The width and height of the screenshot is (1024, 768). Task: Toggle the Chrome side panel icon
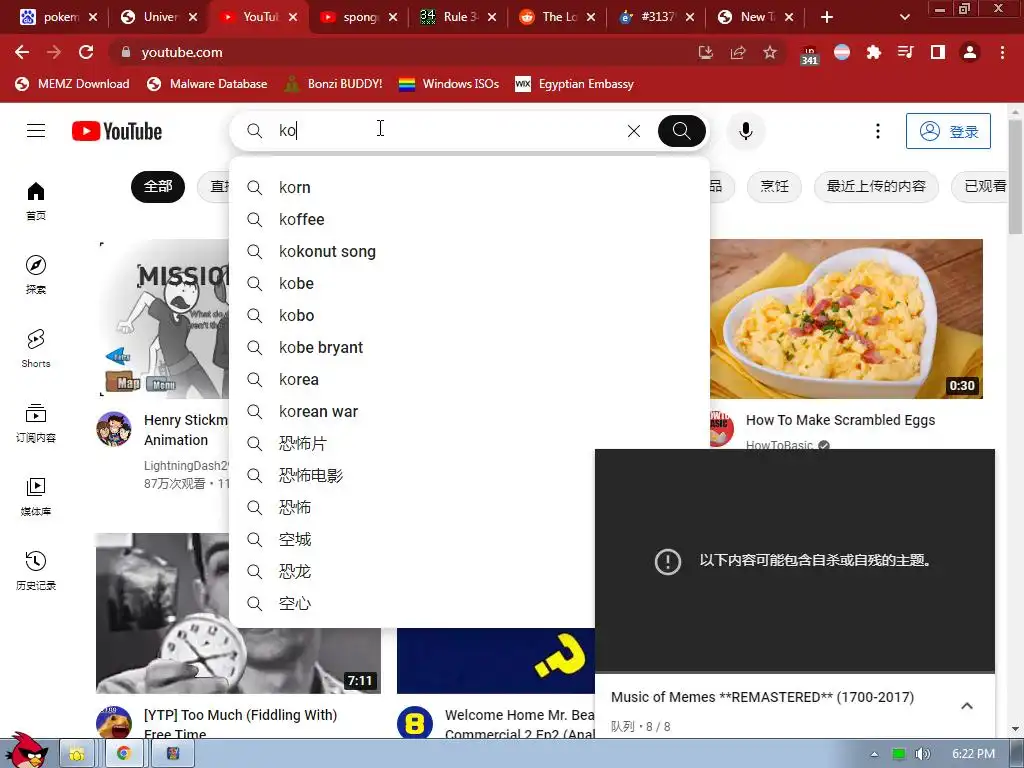pyautogui.click(x=938, y=52)
